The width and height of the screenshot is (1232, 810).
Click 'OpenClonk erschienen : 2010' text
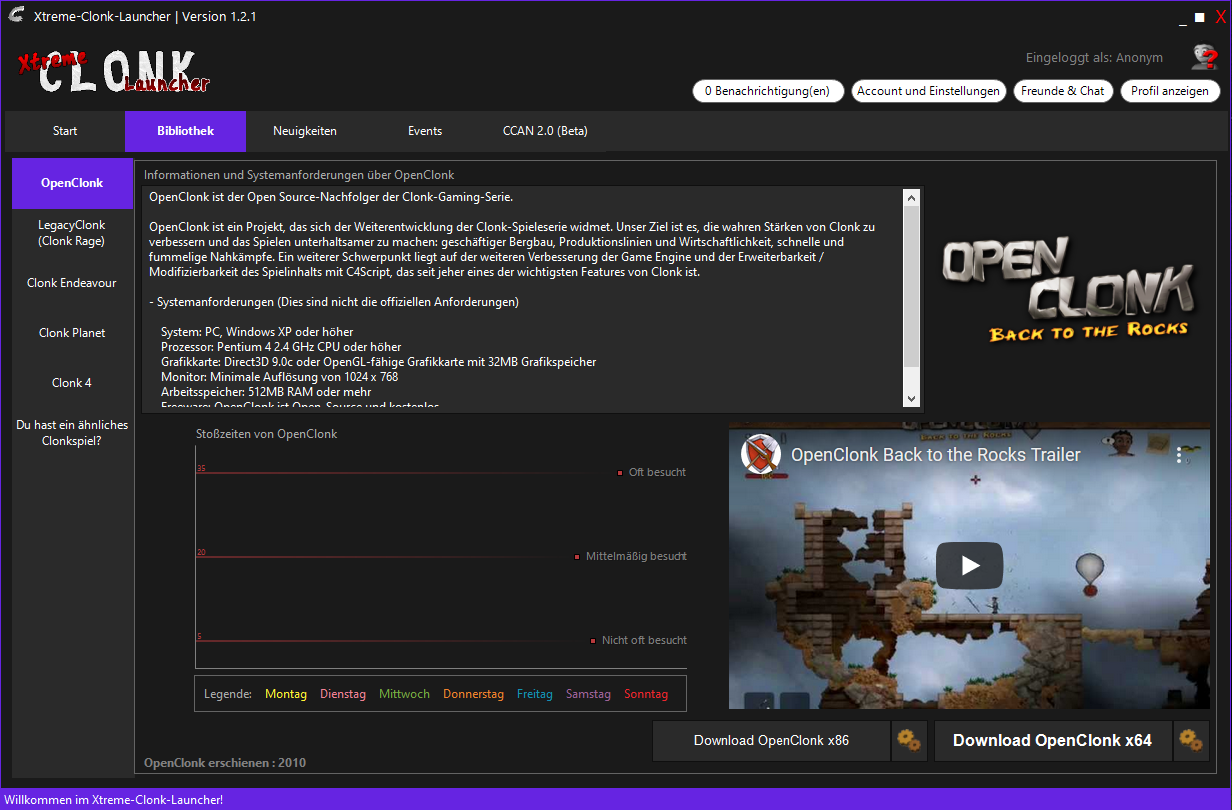pos(225,763)
